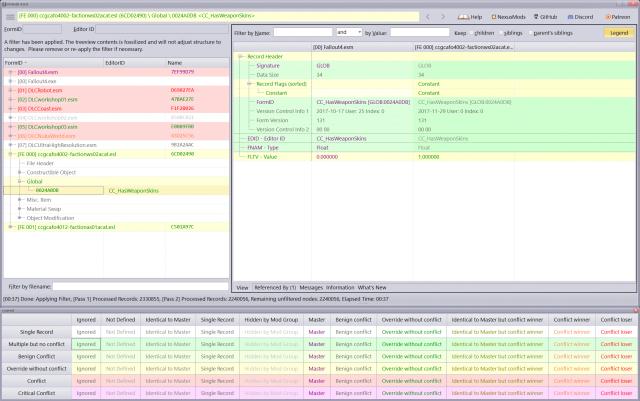
Task: Click the Legend button
Action: point(619,33)
